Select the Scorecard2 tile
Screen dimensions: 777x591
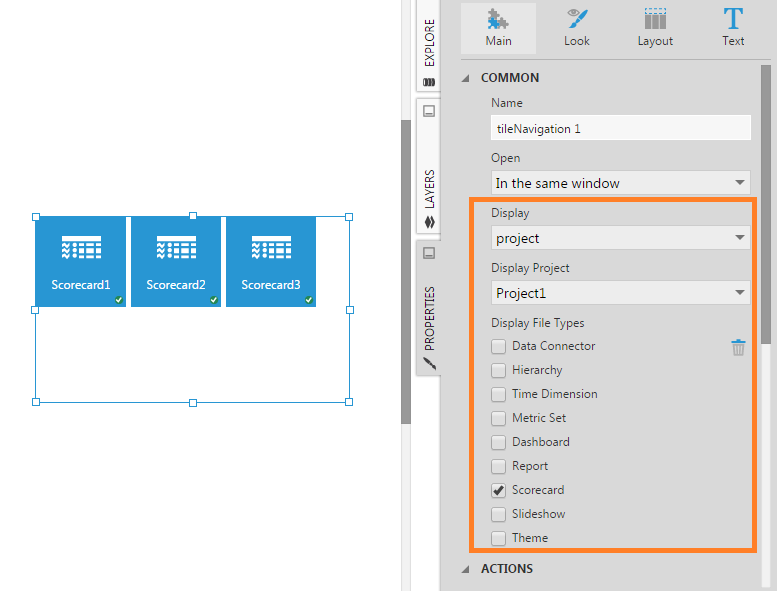tap(175, 262)
